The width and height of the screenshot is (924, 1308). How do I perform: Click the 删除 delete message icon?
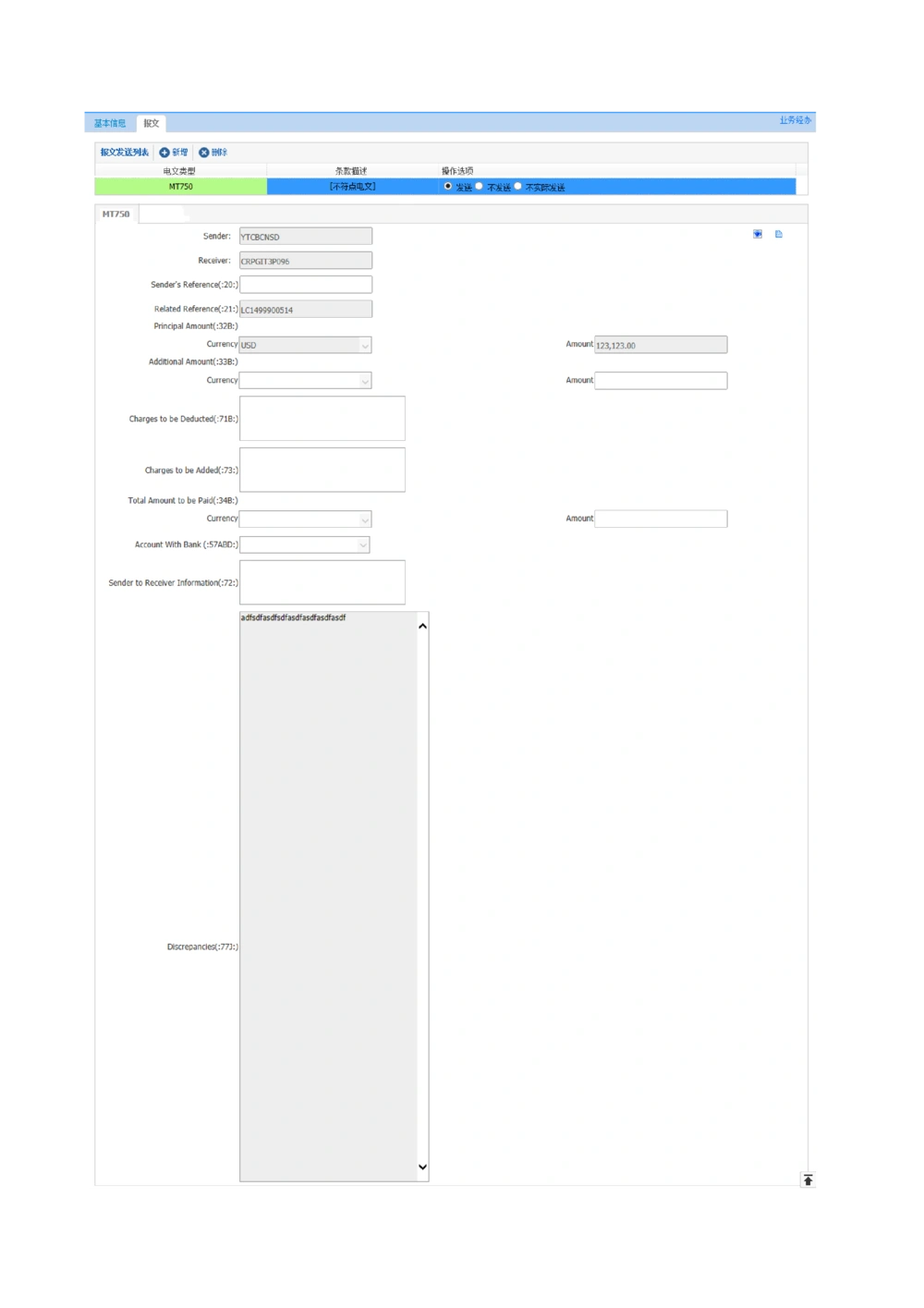point(204,153)
